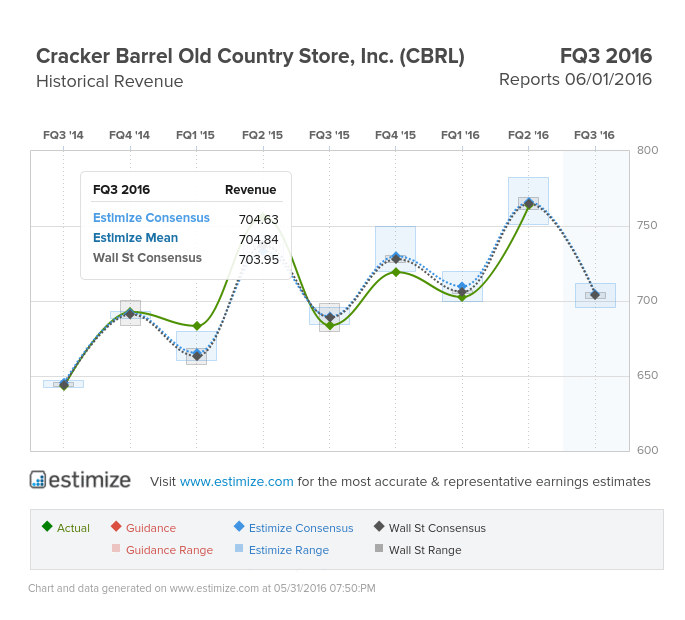
Task: Click the blue FQ1 '16 Estimize consensus marker
Action: click(x=462, y=287)
